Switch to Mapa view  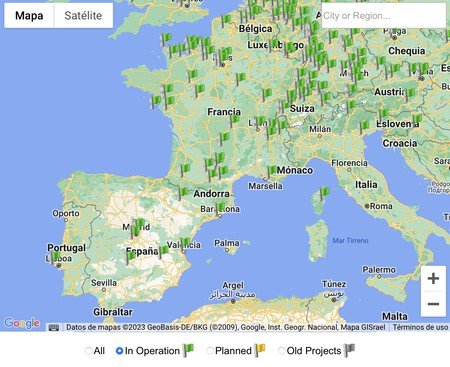pyautogui.click(x=29, y=15)
